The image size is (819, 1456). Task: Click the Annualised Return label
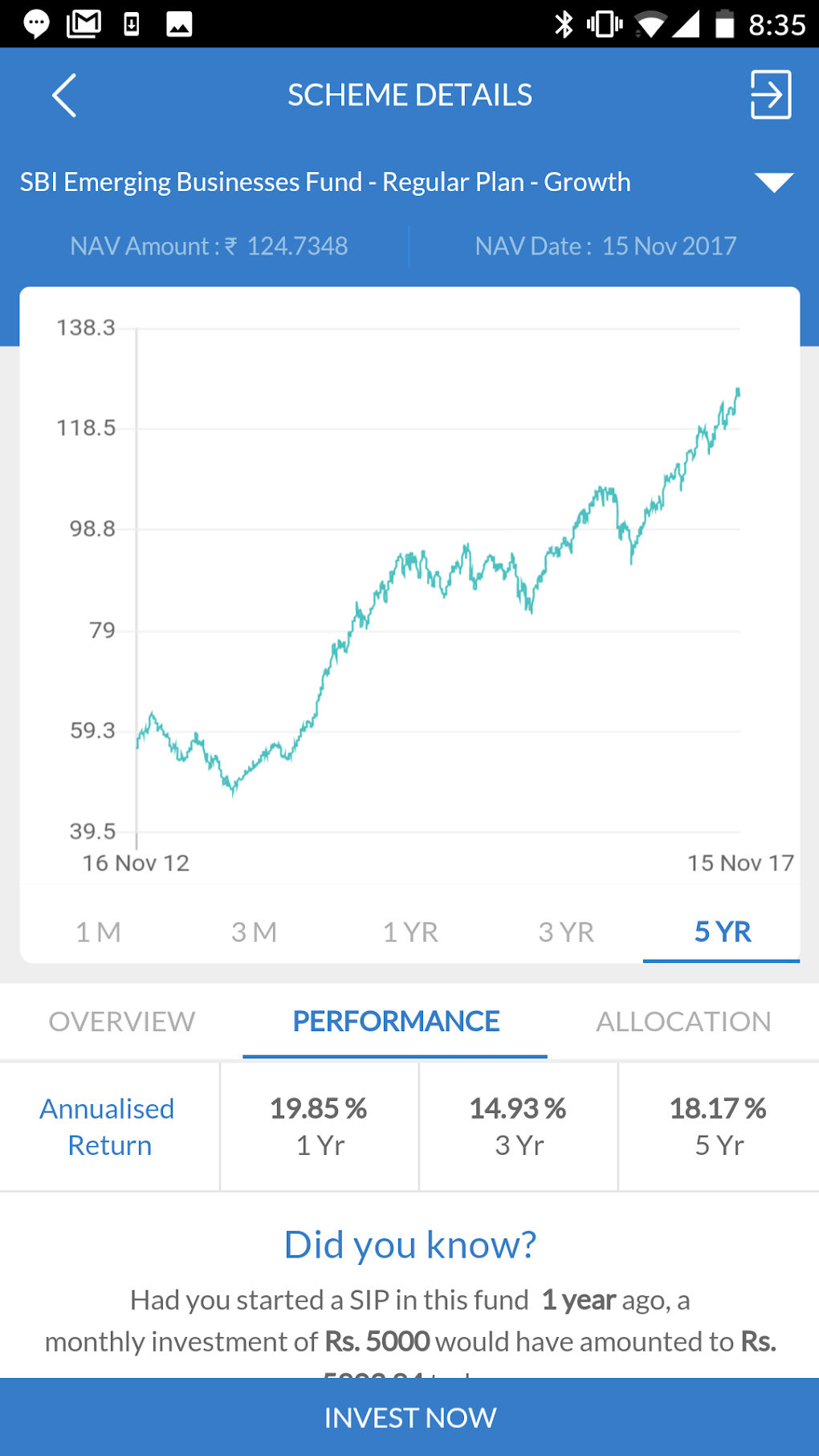108,1126
